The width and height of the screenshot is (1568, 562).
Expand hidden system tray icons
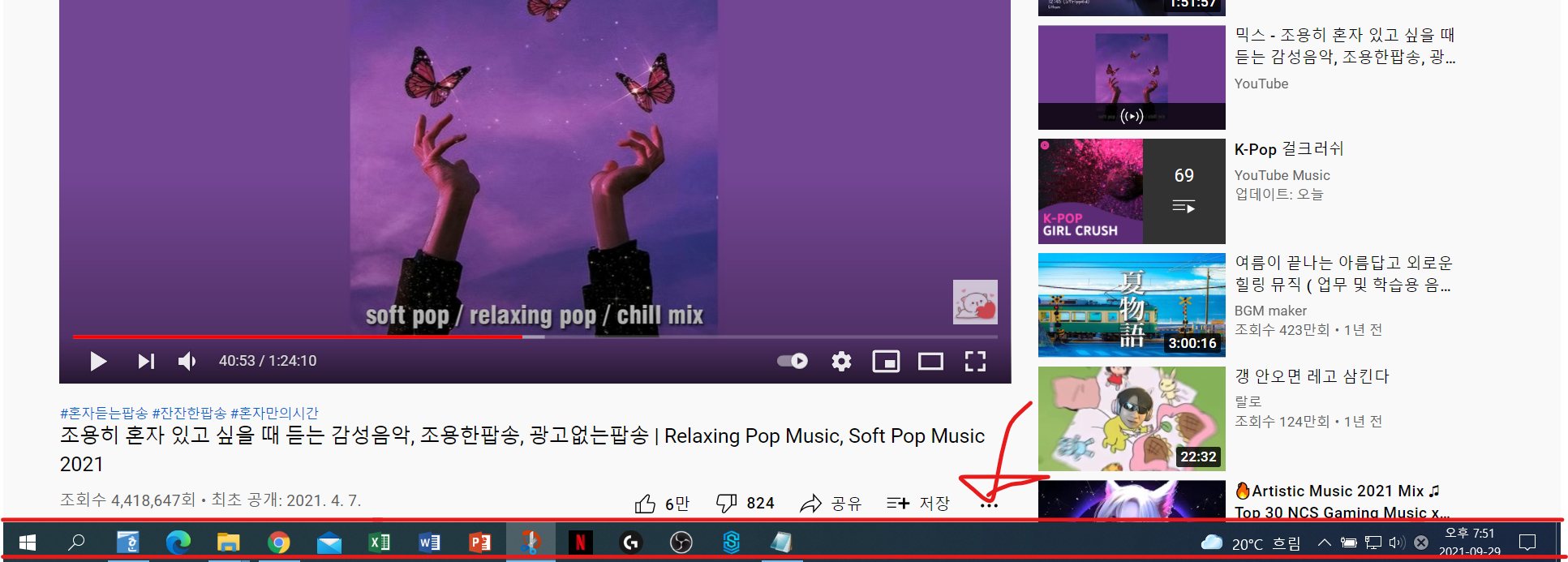pyautogui.click(x=1324, y=543)
